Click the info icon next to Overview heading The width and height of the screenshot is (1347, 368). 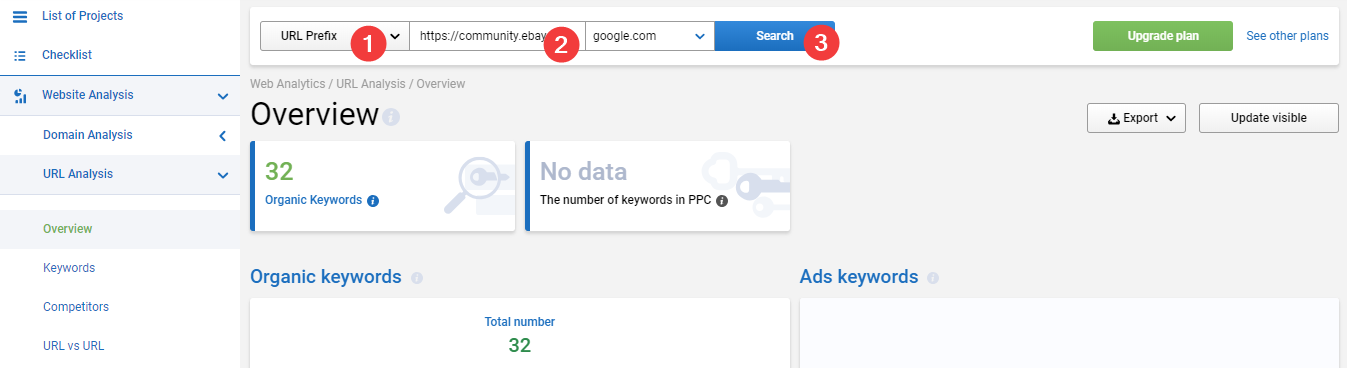coord(391,117)
